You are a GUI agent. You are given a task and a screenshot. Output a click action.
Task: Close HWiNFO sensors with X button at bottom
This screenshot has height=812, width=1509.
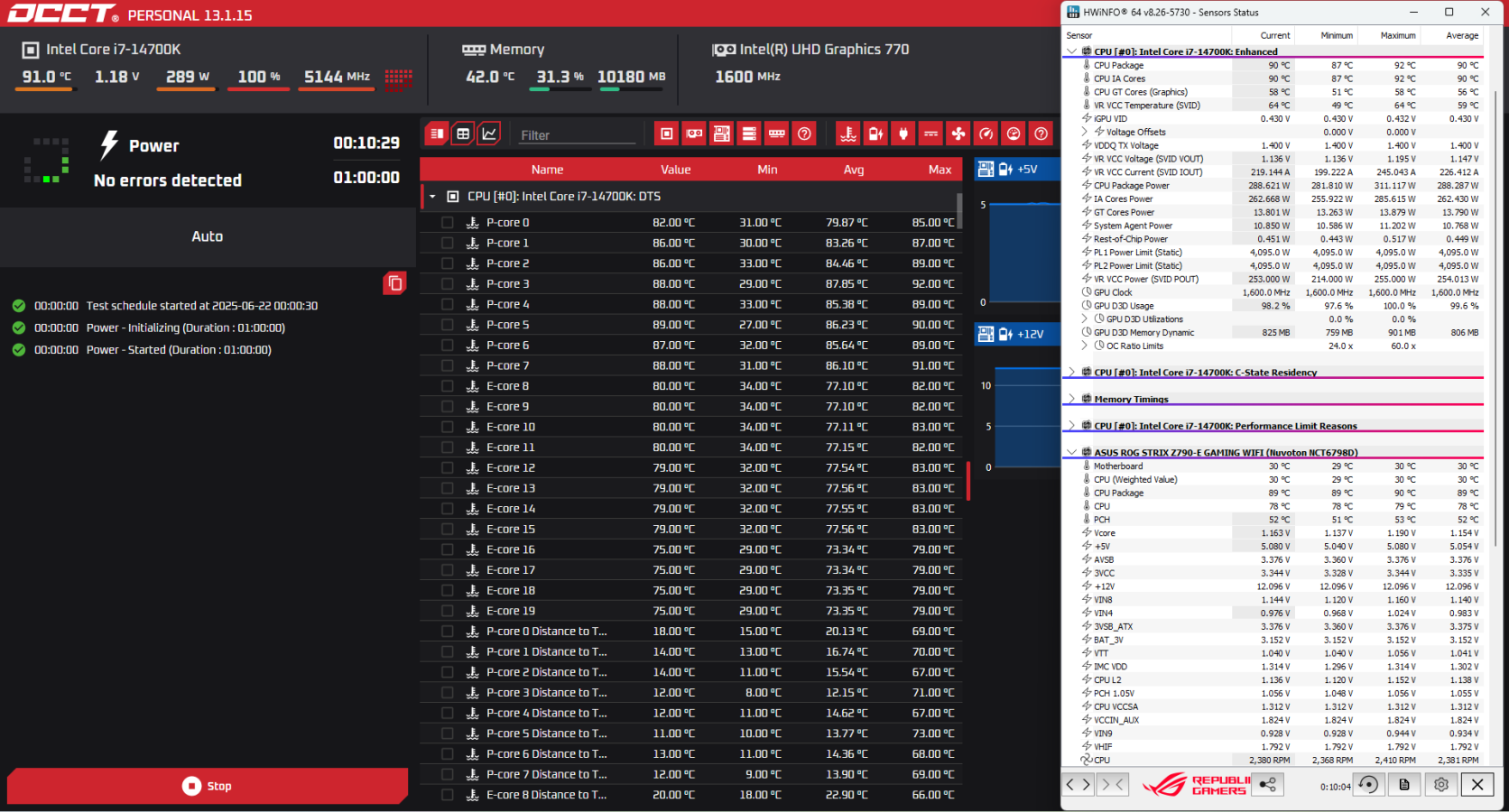point(1477,784)
